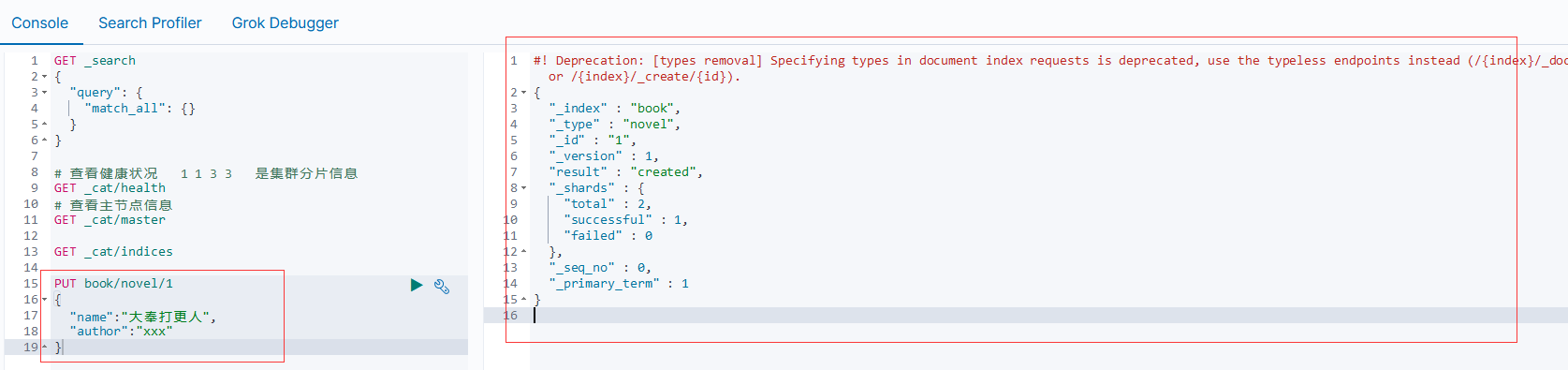1568x370 pixels.
Task: Click the "_index" : "book" output line
Action: click(614, 109)
